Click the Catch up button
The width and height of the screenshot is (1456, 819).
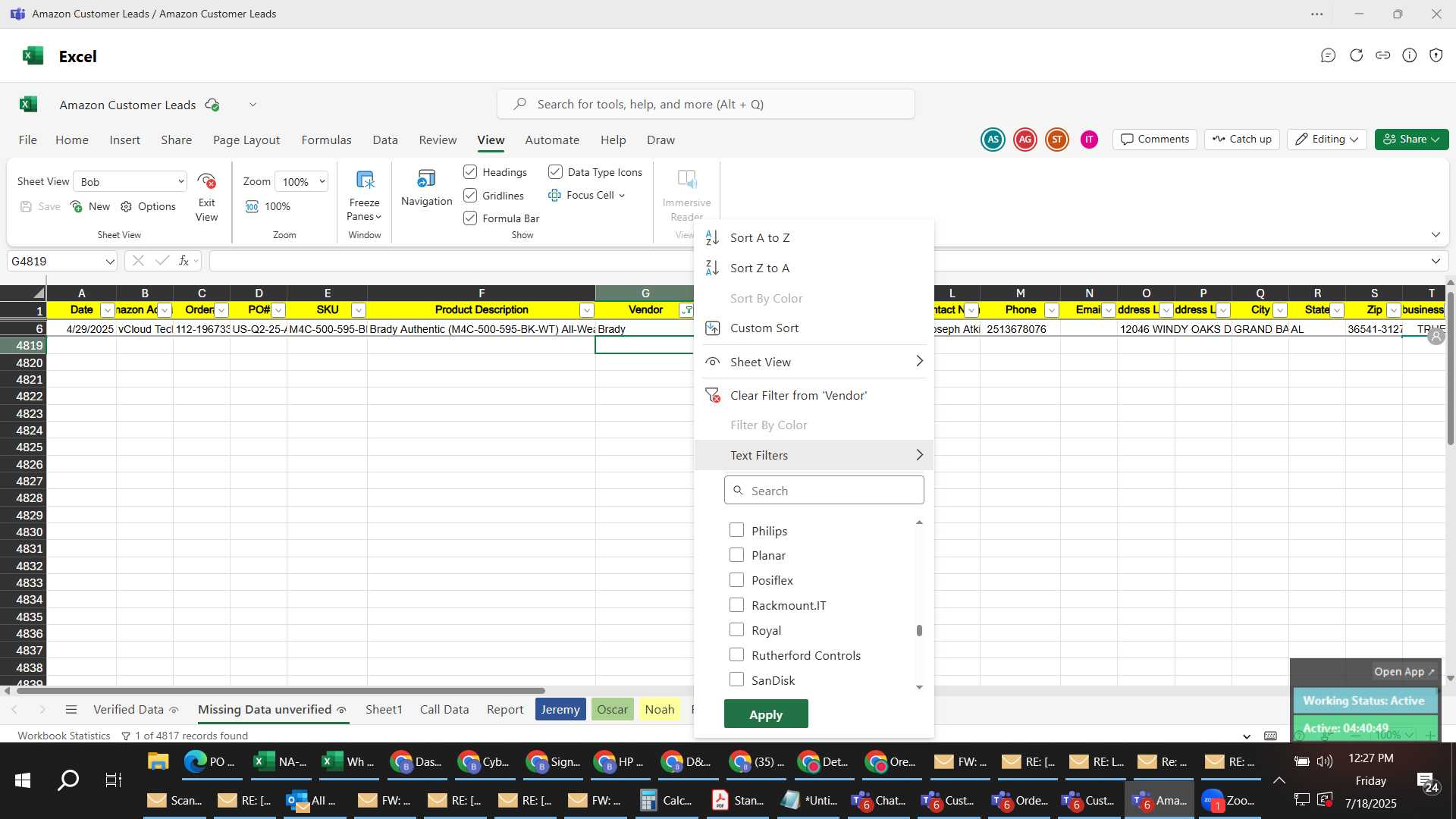(x=1242, y=140)
